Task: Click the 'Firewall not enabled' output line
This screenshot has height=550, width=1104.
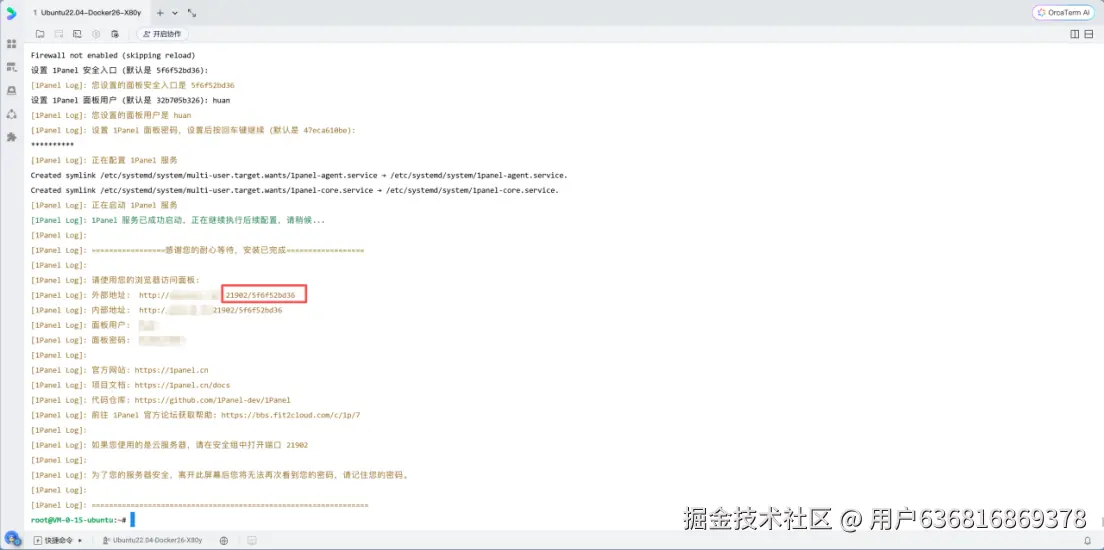Action: (113, 55)
